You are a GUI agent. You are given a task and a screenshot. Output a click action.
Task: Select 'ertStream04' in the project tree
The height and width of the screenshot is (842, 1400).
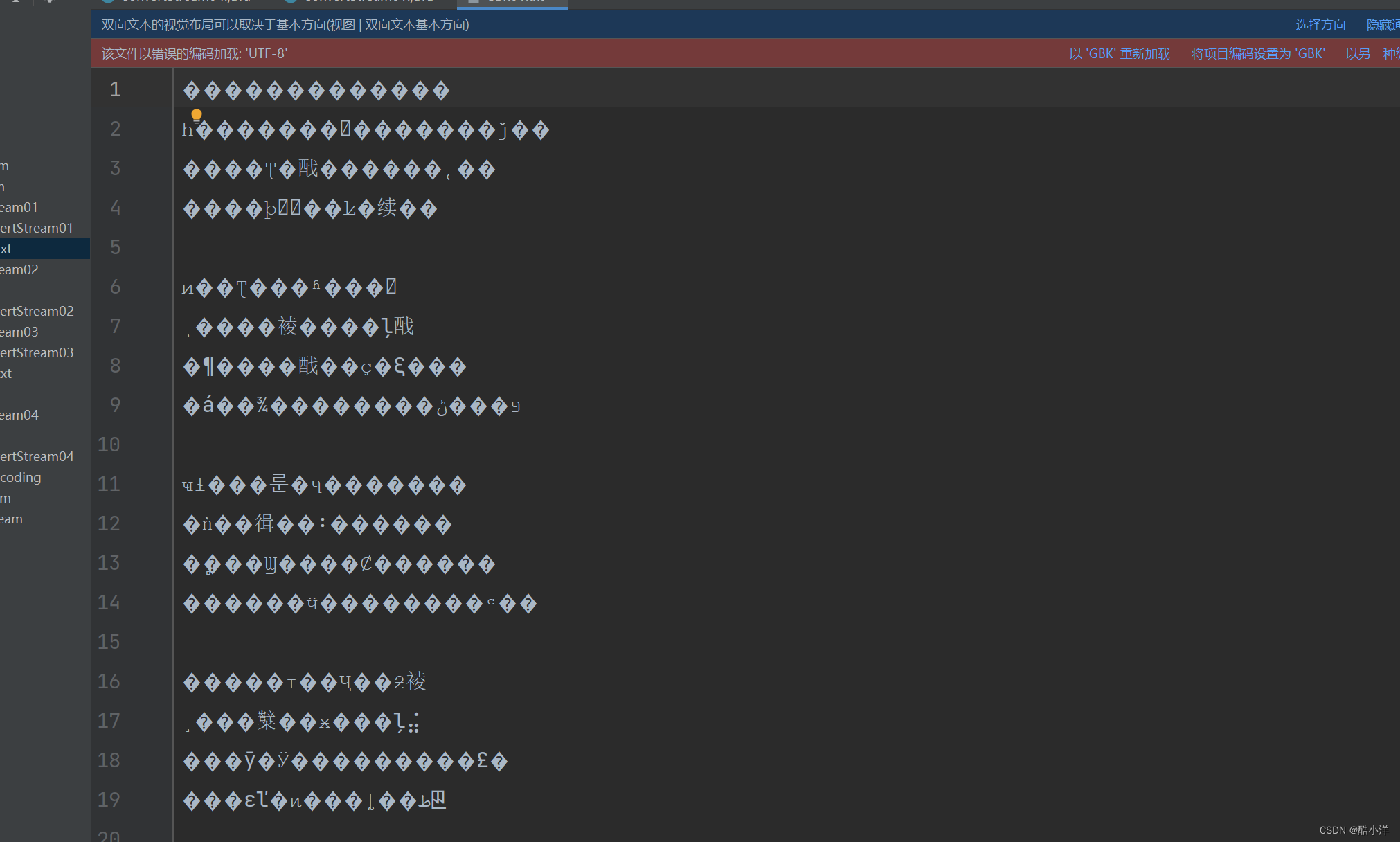point(37,456)
